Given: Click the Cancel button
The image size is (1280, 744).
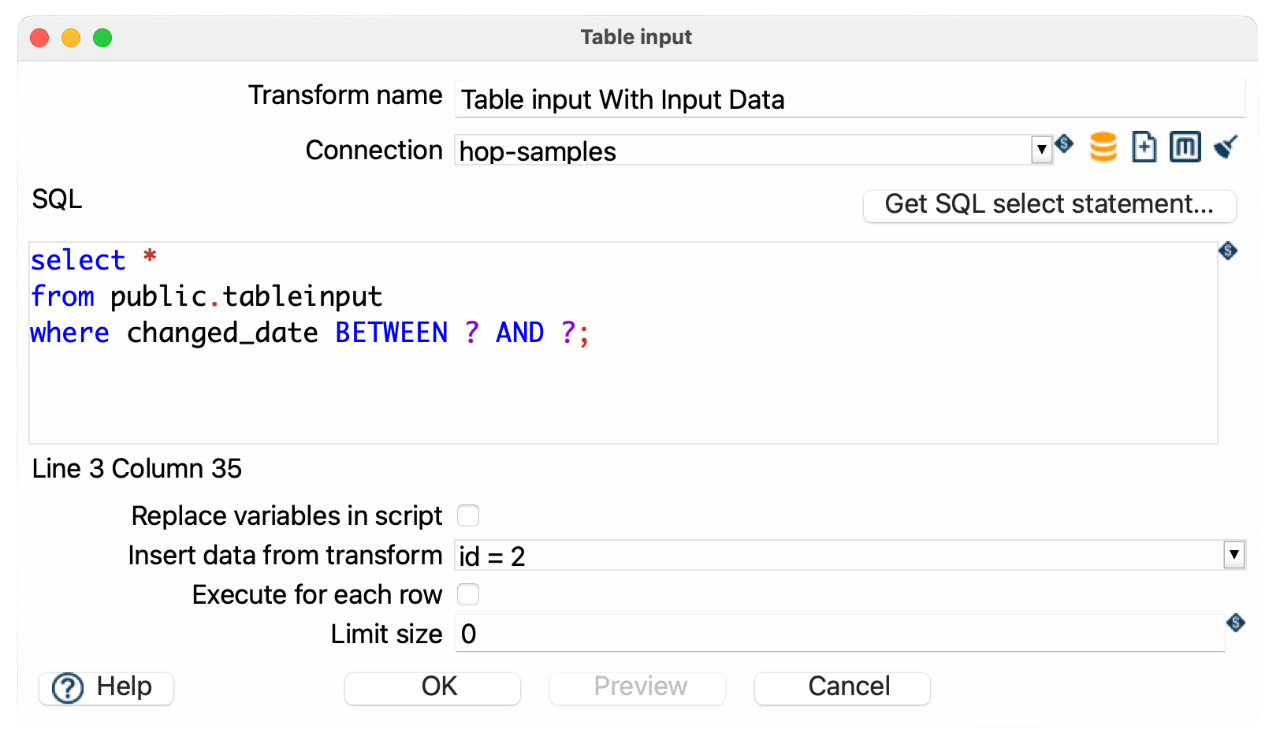Looking at the screenshot, I should [x=841, y=687].
